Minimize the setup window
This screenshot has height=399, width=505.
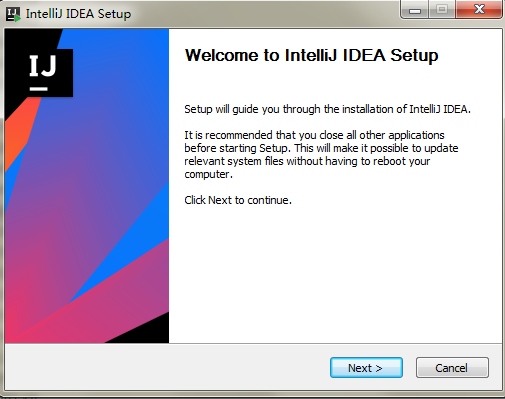[x=415, y=10]
